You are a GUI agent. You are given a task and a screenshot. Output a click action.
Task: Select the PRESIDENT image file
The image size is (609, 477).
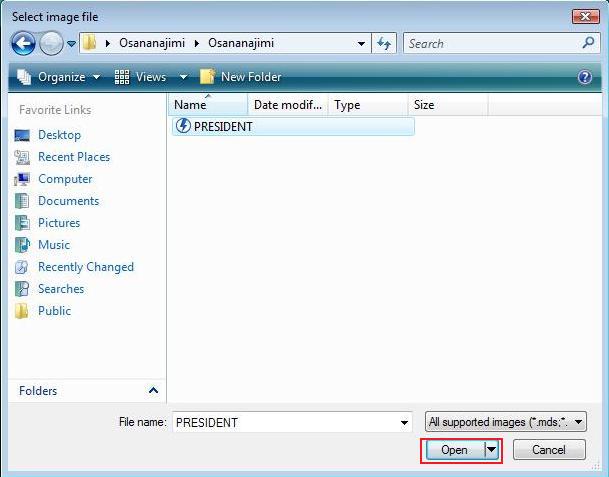click(x=222, y=126)
